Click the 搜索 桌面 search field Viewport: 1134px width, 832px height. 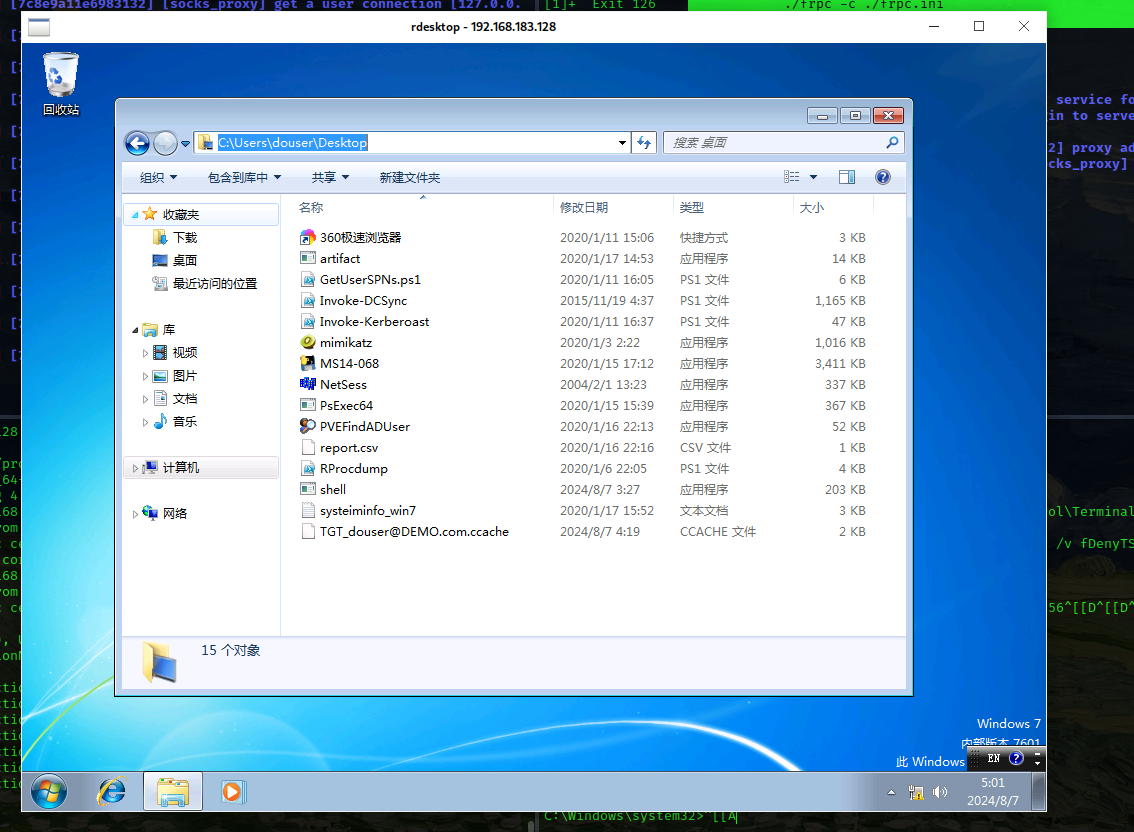click(774, 143)
